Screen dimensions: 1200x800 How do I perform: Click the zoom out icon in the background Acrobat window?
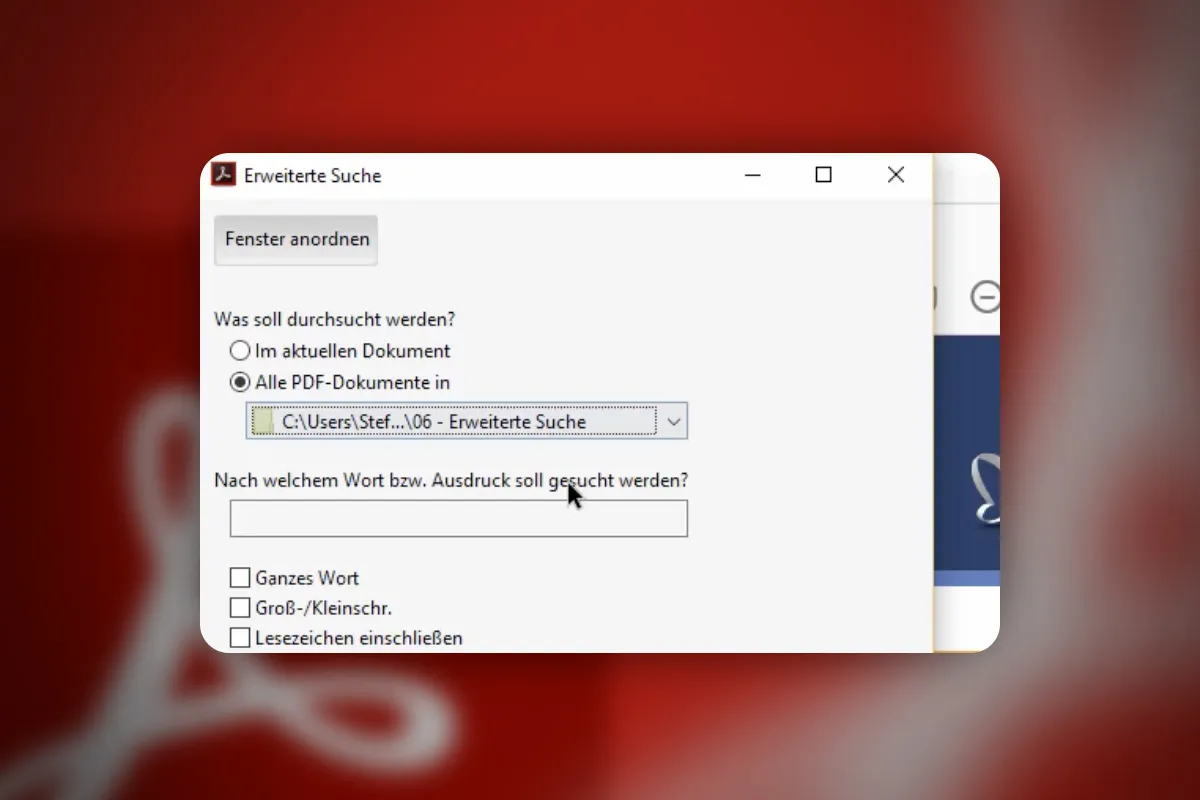[986, 297]
